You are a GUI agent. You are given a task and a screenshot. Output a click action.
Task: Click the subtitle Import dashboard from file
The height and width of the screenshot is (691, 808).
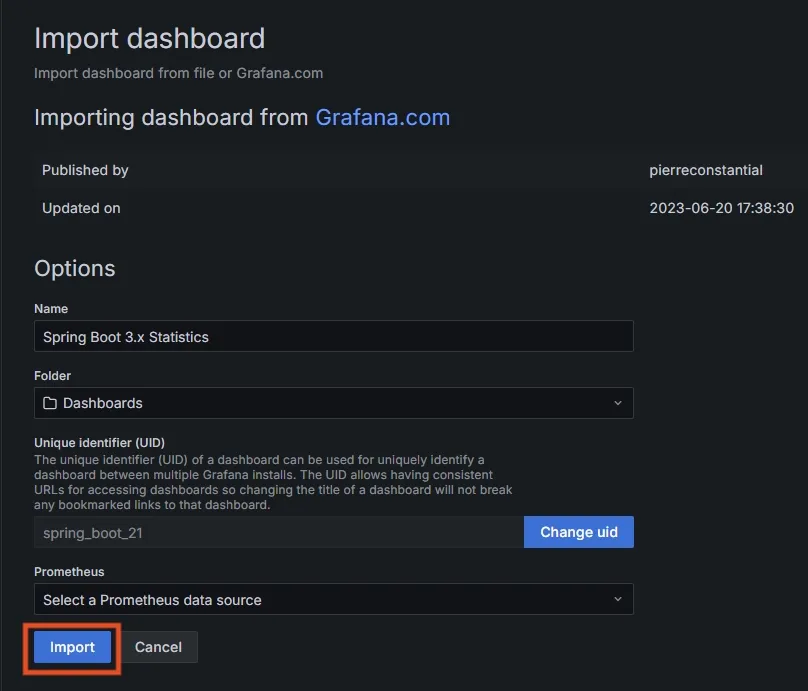pyautogui.click(x=178, y=73)
